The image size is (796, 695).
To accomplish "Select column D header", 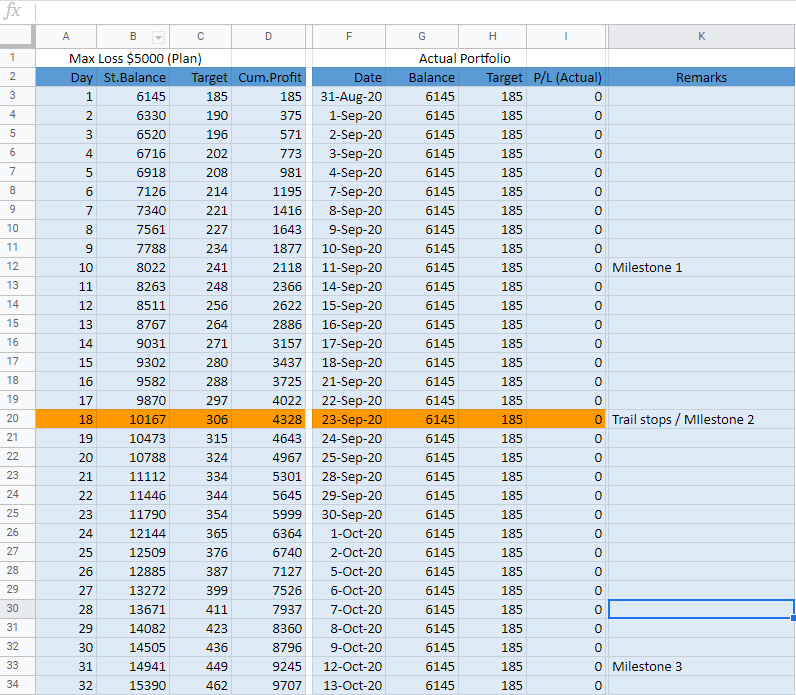I will pyautogui.click(x=269, y=37).
